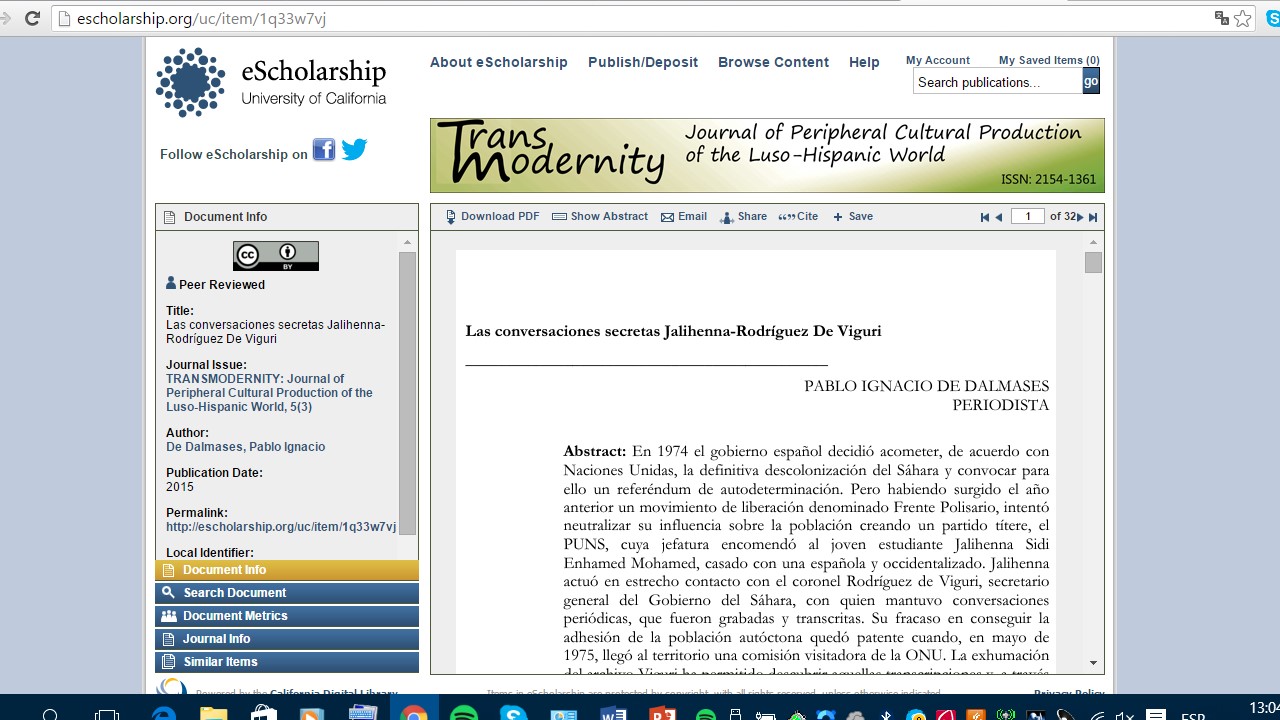
Task: Open the permalink URL
Action: coord(281,527)
